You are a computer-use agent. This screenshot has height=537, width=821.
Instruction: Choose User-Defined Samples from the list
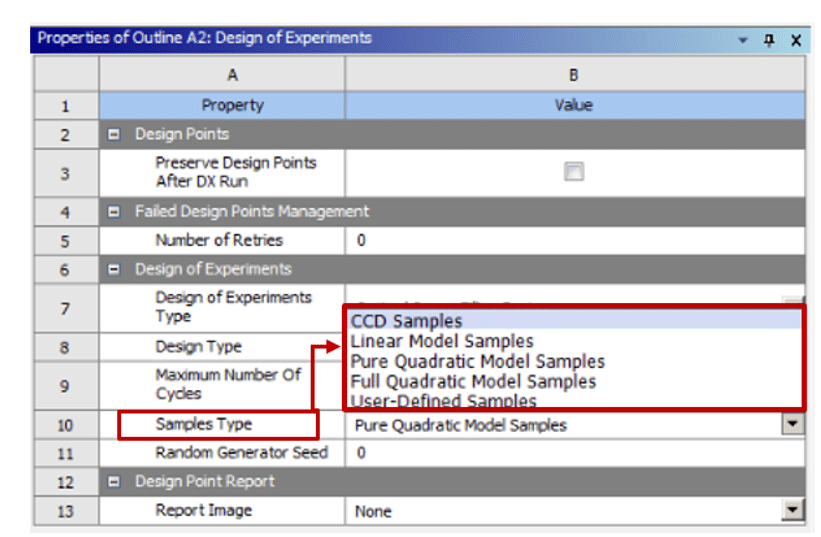(443, 400)
